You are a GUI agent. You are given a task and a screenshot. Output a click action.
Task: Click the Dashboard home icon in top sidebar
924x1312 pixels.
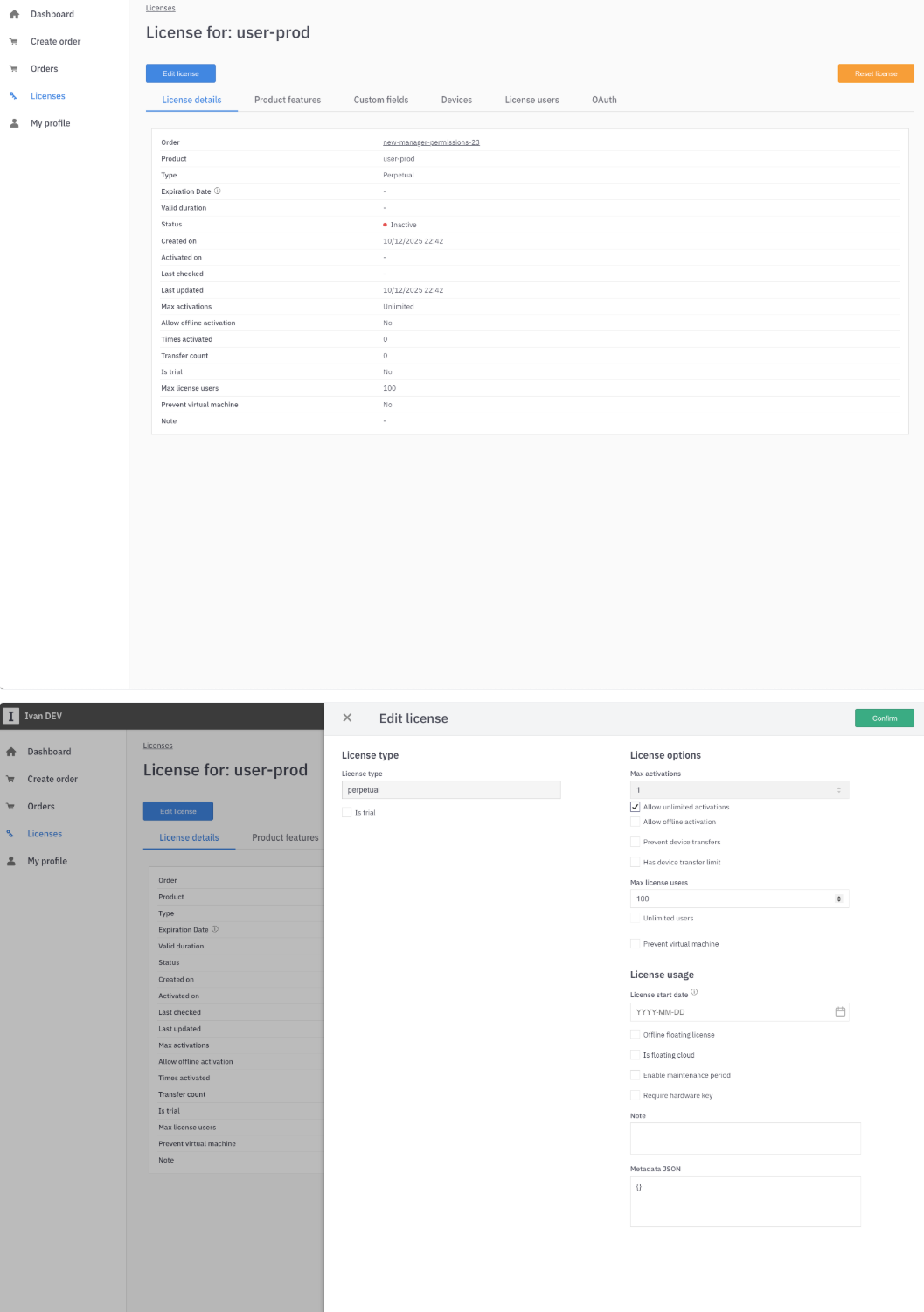tap(14, 14)
